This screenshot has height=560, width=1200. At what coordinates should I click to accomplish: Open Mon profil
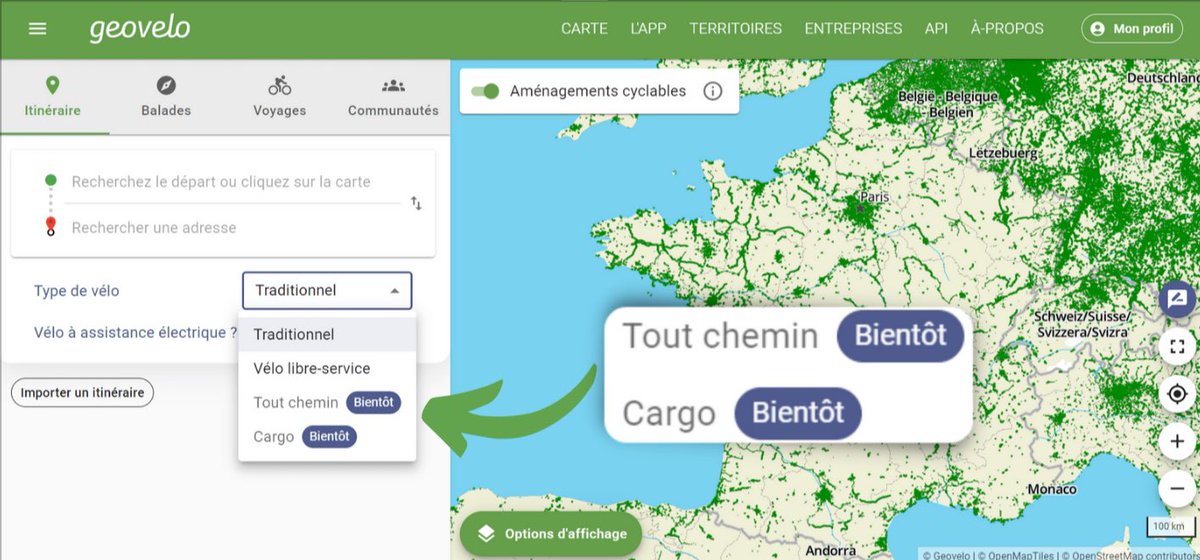1132,29
